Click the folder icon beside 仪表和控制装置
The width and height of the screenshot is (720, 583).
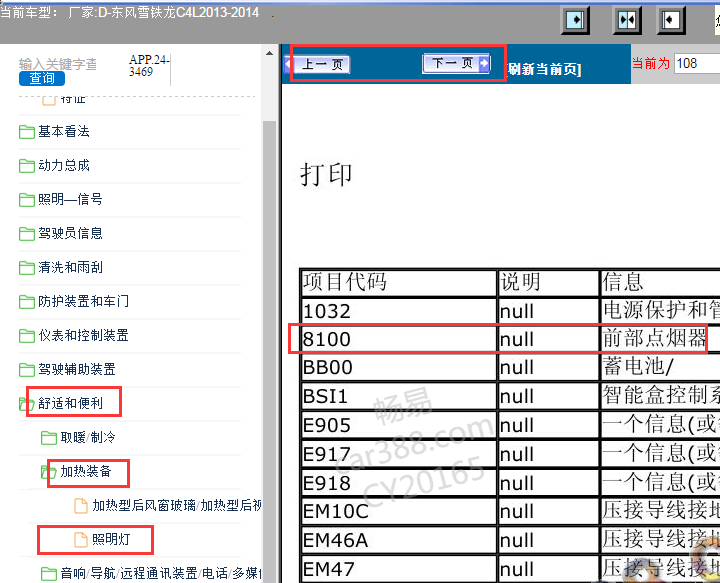(x=27, y=336)
